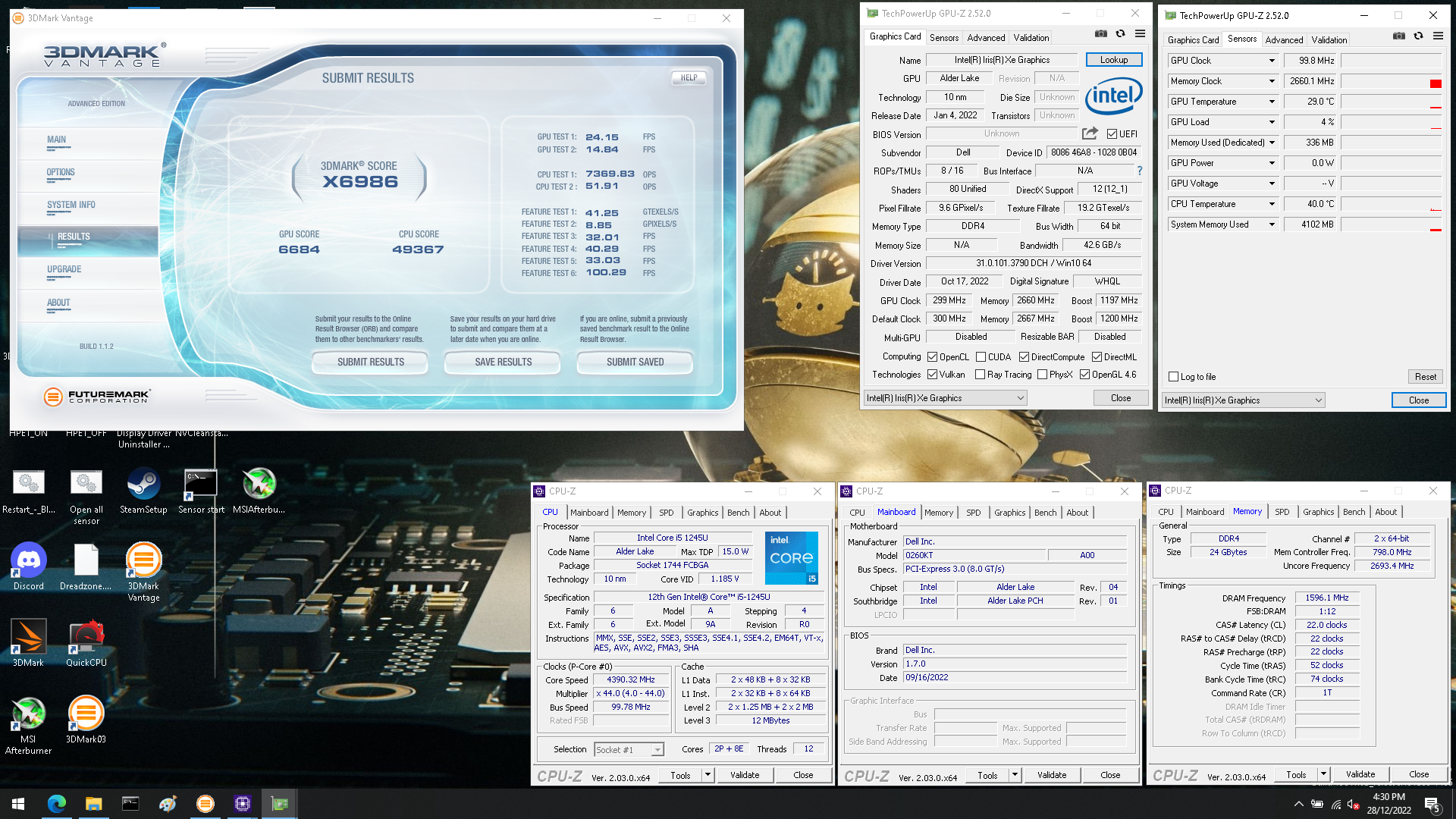Open GPU selector dropdown in Sensors GPU-Z

point(1243,400)
